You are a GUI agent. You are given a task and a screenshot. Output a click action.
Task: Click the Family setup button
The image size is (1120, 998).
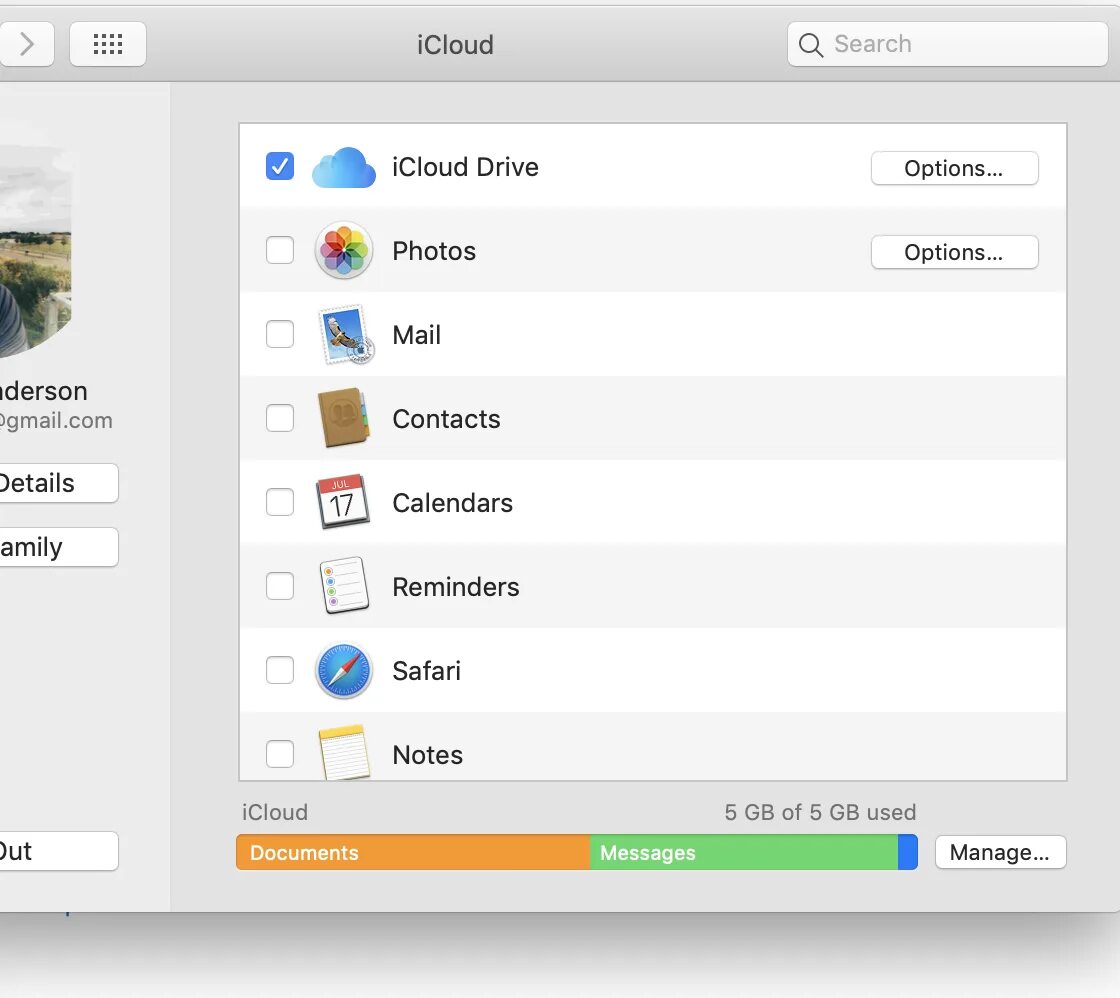pos(57,547)
